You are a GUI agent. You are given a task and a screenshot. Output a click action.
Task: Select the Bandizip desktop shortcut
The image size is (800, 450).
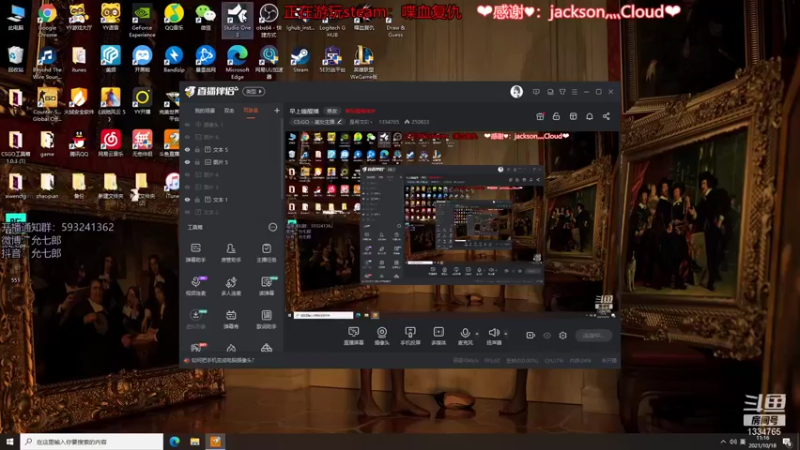(x=173, y=60)
